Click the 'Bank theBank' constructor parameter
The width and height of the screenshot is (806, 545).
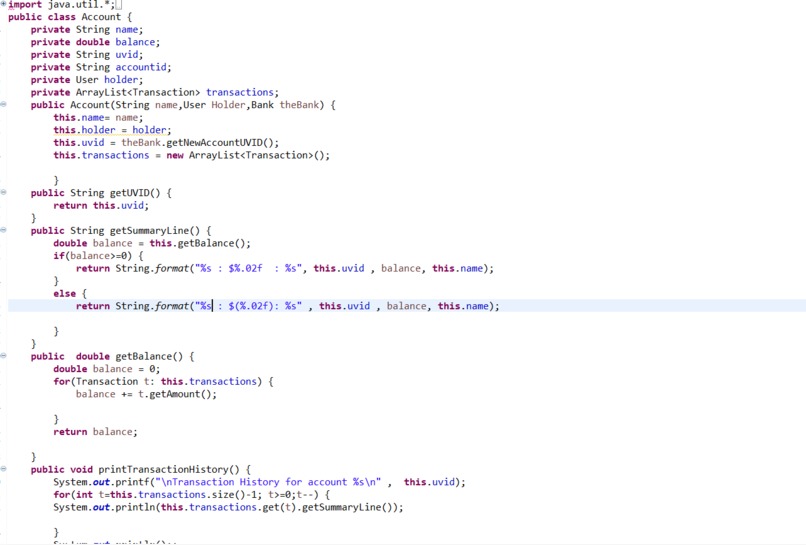click(285, 105)
